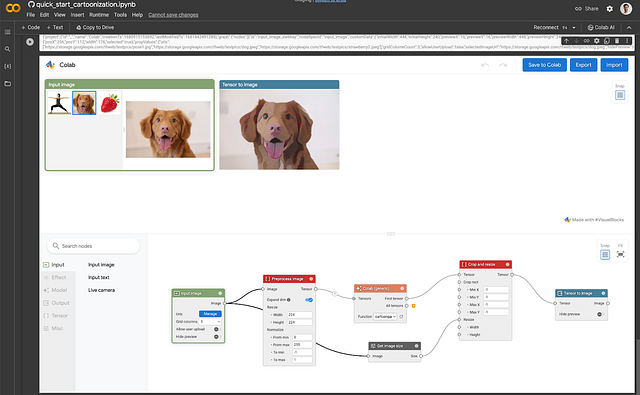Open cell settings gear in cell toolbar
Viewport: 640px width, 395px height.
pos(597,41)
